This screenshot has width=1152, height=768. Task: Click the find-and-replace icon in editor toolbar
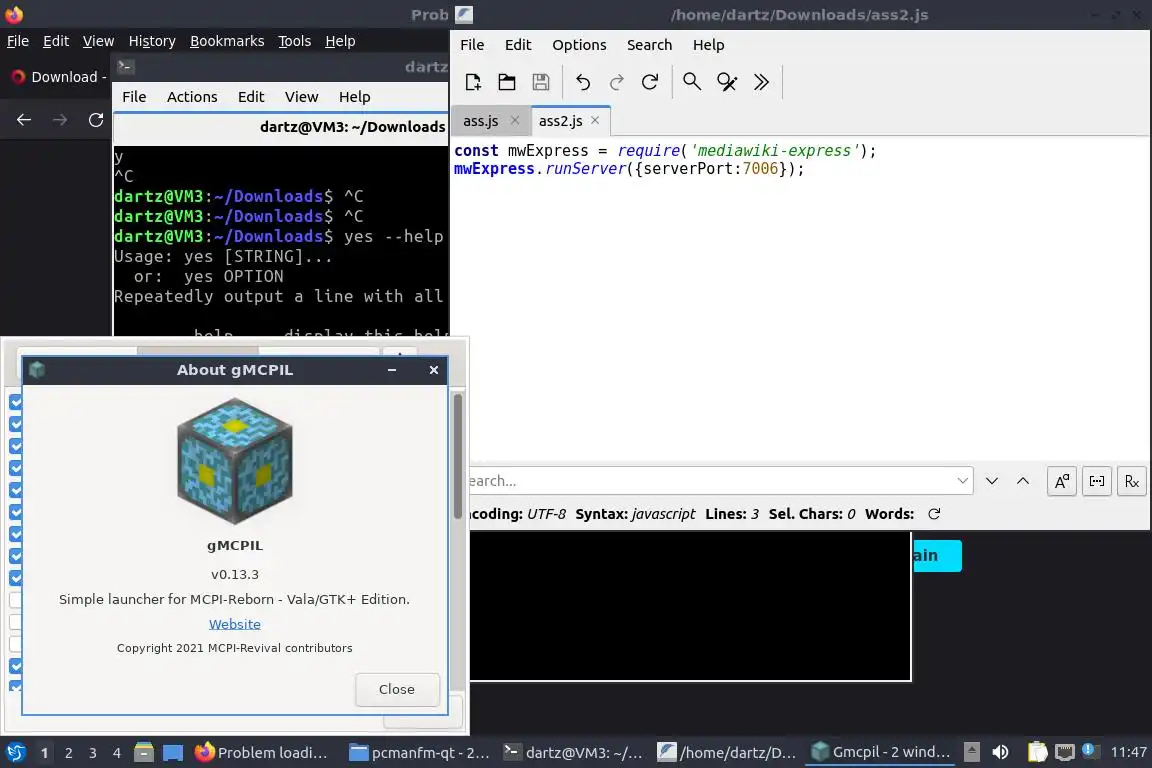(x=727, y=82)
